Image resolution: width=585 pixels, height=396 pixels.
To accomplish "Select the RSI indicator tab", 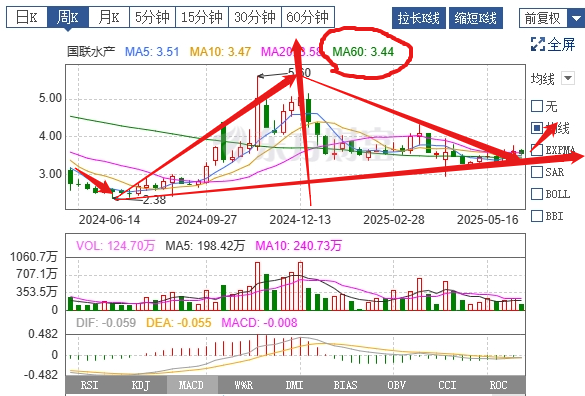I will coord(90,385).
